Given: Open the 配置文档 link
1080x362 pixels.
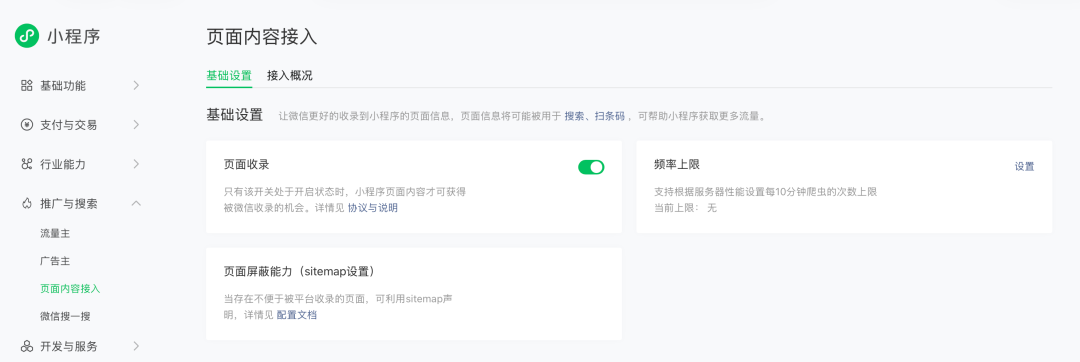Looking at the screenshot, I should (x=297, y=315).
